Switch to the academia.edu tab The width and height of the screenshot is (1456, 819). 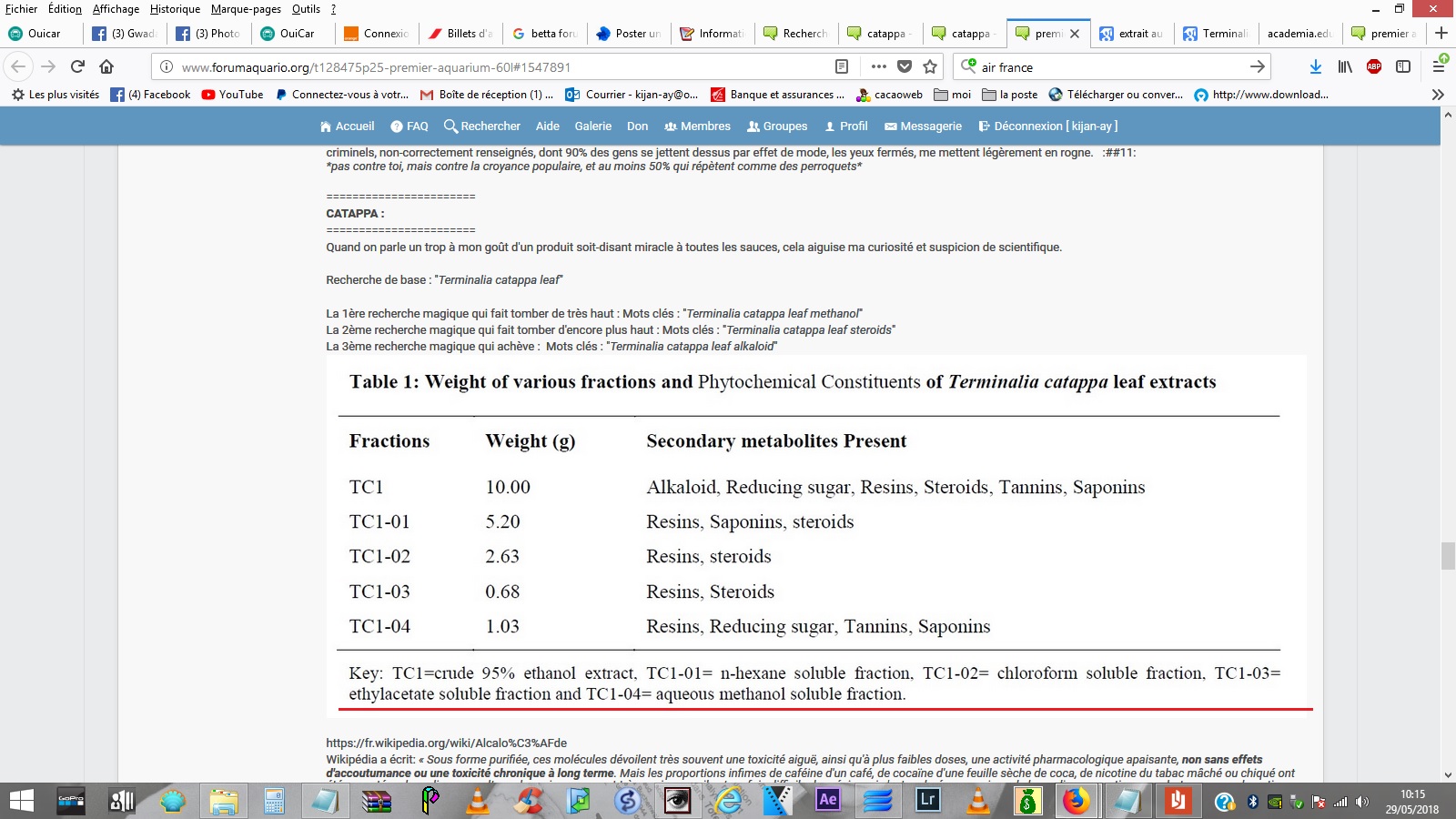click(x=1300, y=34)
